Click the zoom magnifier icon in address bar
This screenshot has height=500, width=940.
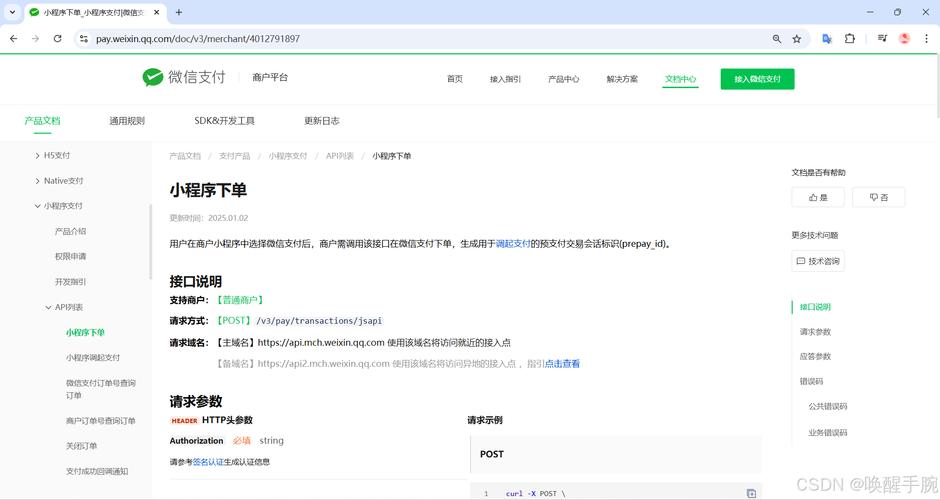point(777,38)
